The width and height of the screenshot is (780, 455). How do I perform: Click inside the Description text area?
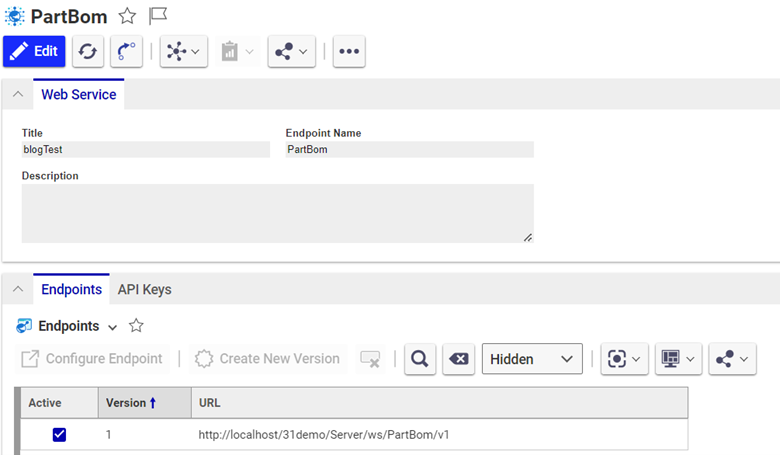click(x=277, y=212)
